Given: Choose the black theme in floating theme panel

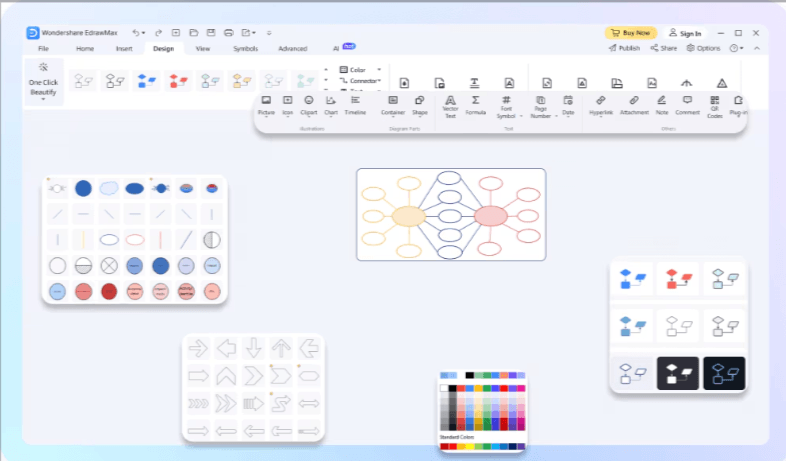Looking at the screenshot, I should click(678, 373).
